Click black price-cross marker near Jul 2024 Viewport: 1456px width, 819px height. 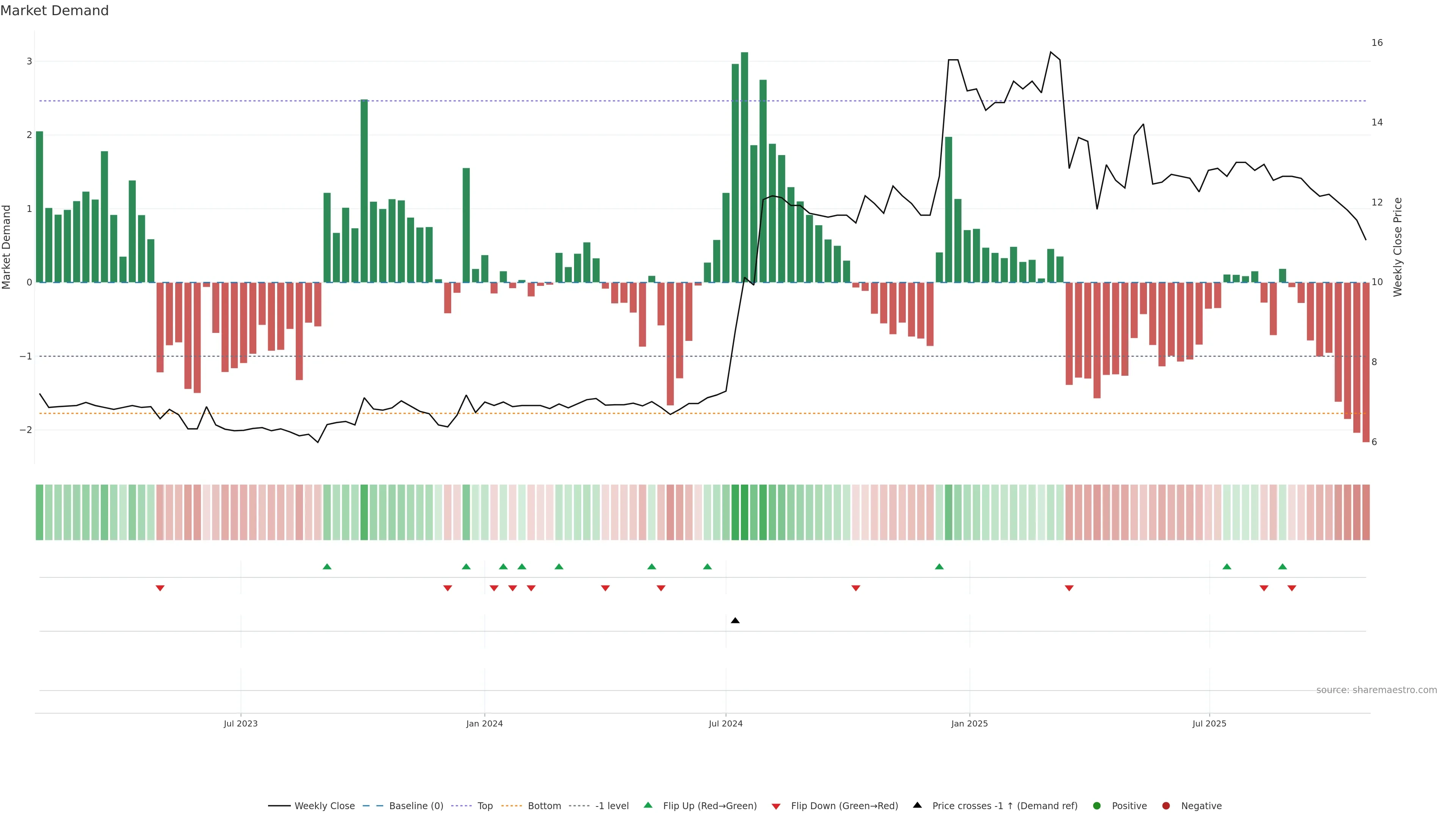pyautogui.click(x=735, y=621)
